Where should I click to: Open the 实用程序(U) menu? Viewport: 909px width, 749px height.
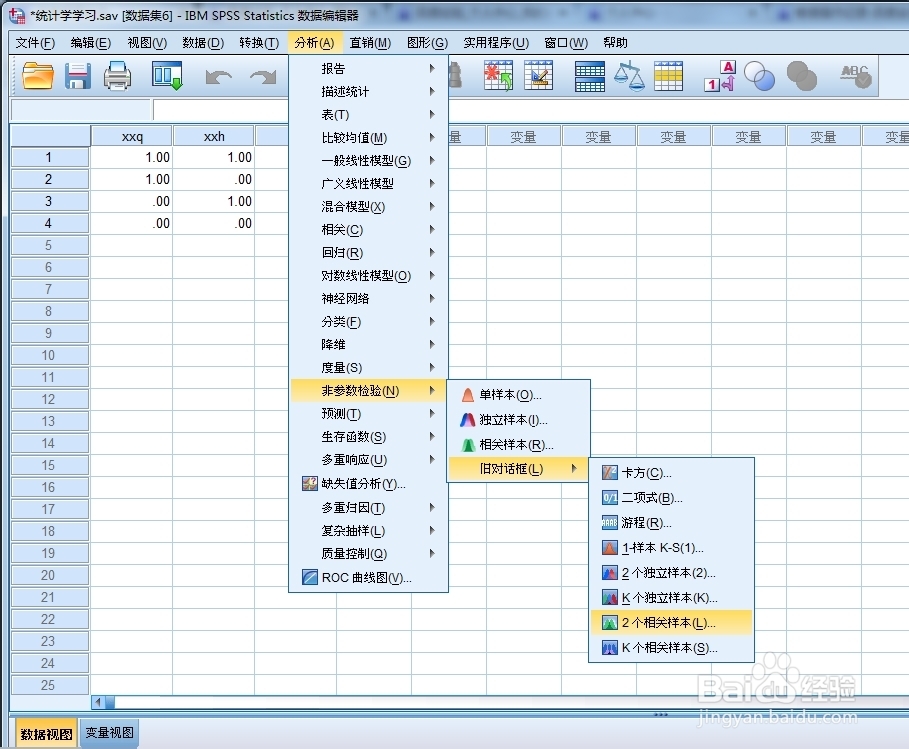(x=496, y=43)
